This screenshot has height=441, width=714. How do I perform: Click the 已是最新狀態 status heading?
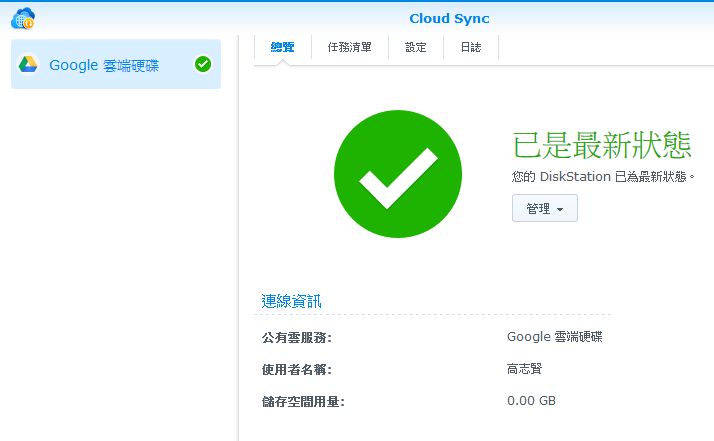pos(602,145)
